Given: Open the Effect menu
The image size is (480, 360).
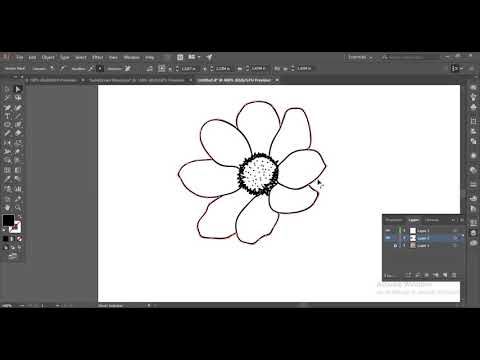Looking at the screenshot, I should point(98,57).
